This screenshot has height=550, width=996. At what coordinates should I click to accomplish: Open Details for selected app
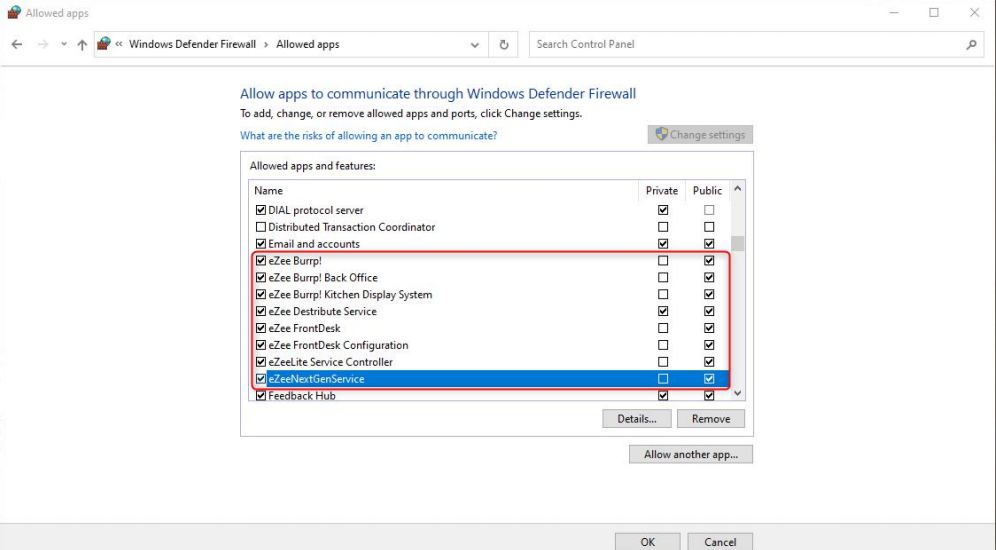point(636,419)
